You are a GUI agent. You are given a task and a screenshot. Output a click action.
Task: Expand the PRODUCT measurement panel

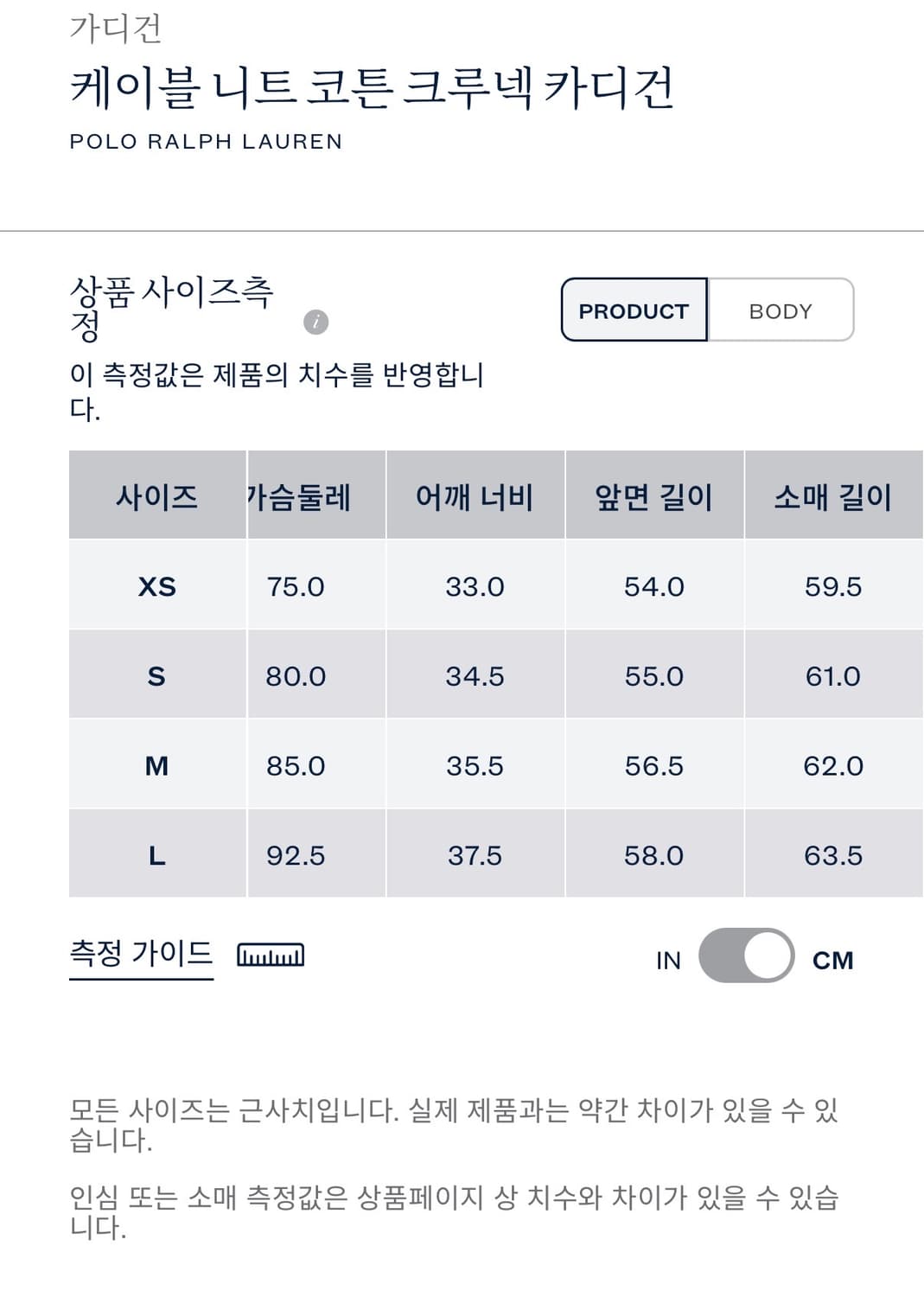632,310
